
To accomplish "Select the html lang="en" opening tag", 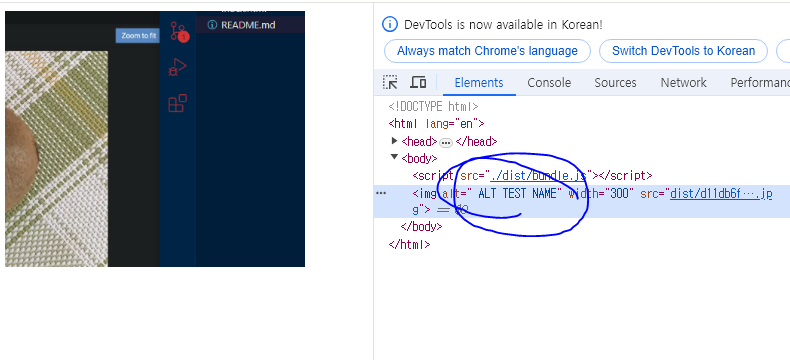I will [x=436, y=123].
